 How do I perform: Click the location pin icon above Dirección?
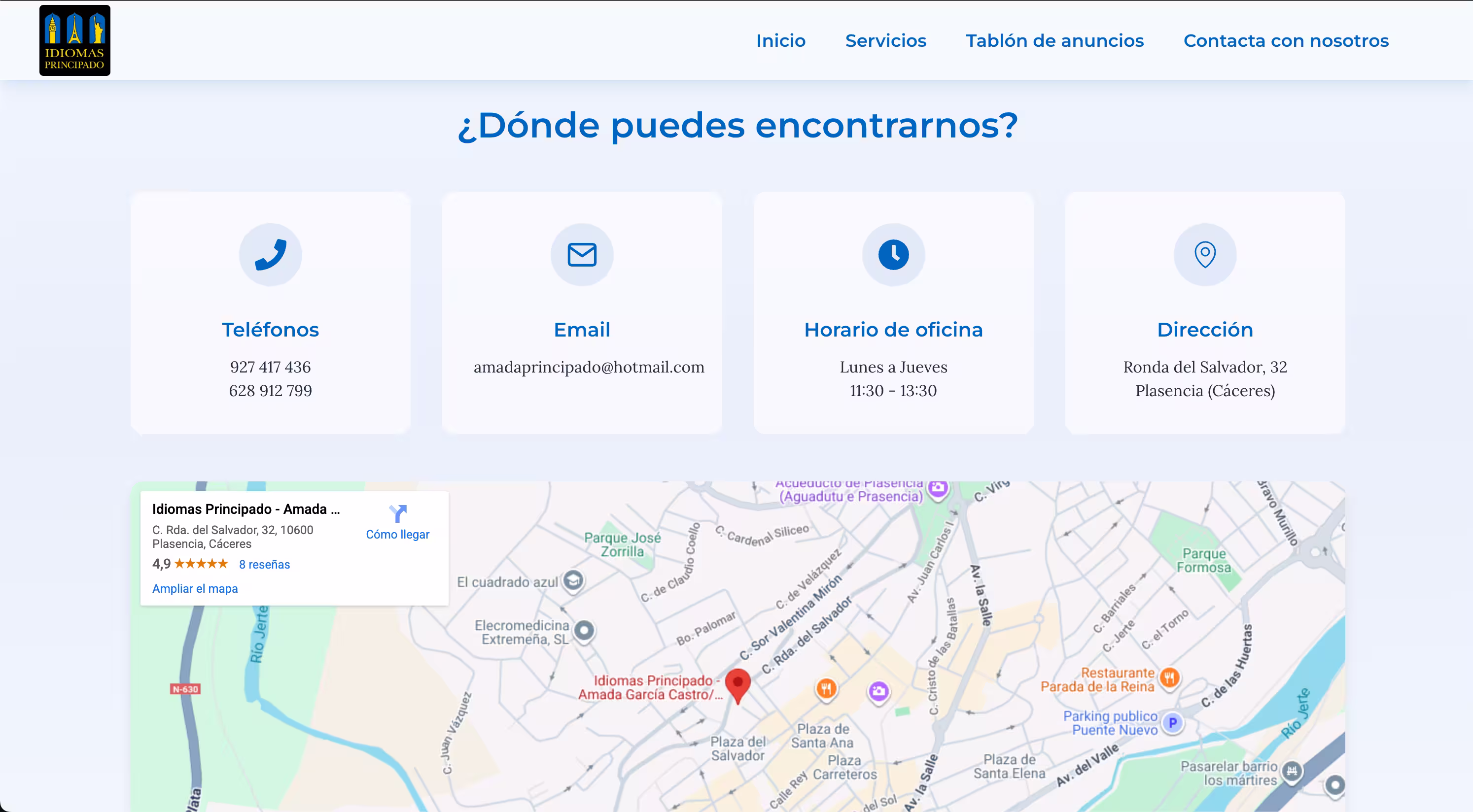point(1205,254)
